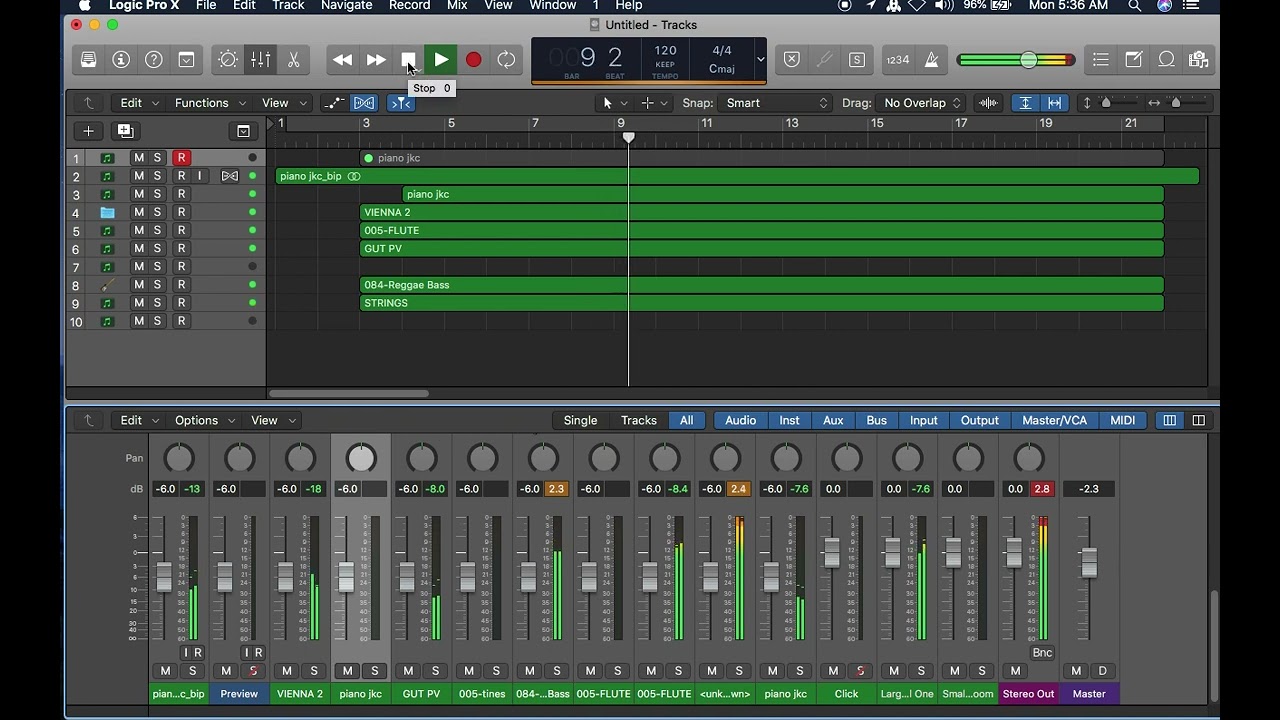Start playback with the green Play button
The image size is (1280, 720).
point(441,60)
